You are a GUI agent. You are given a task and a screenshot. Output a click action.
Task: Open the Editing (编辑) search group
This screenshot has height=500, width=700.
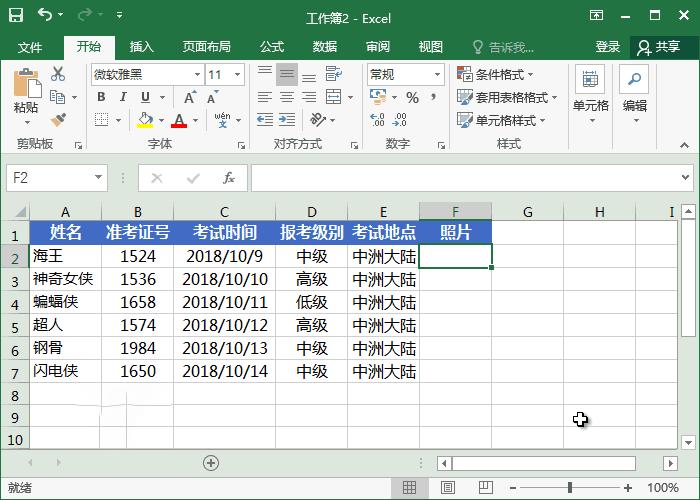click(634, 96)
